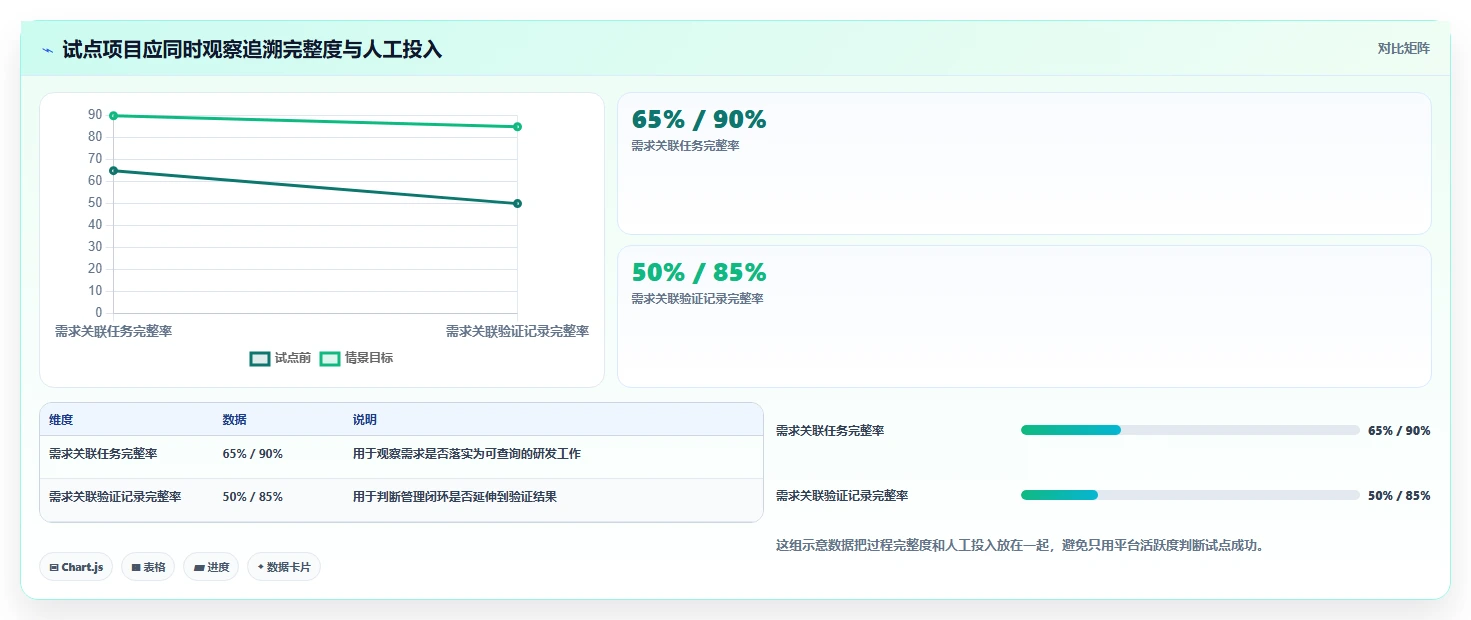The image size is (1471, 620).
Task: Click the 情景目标 data point at 85
Action: pyautogui.click(x=517, y=127)
